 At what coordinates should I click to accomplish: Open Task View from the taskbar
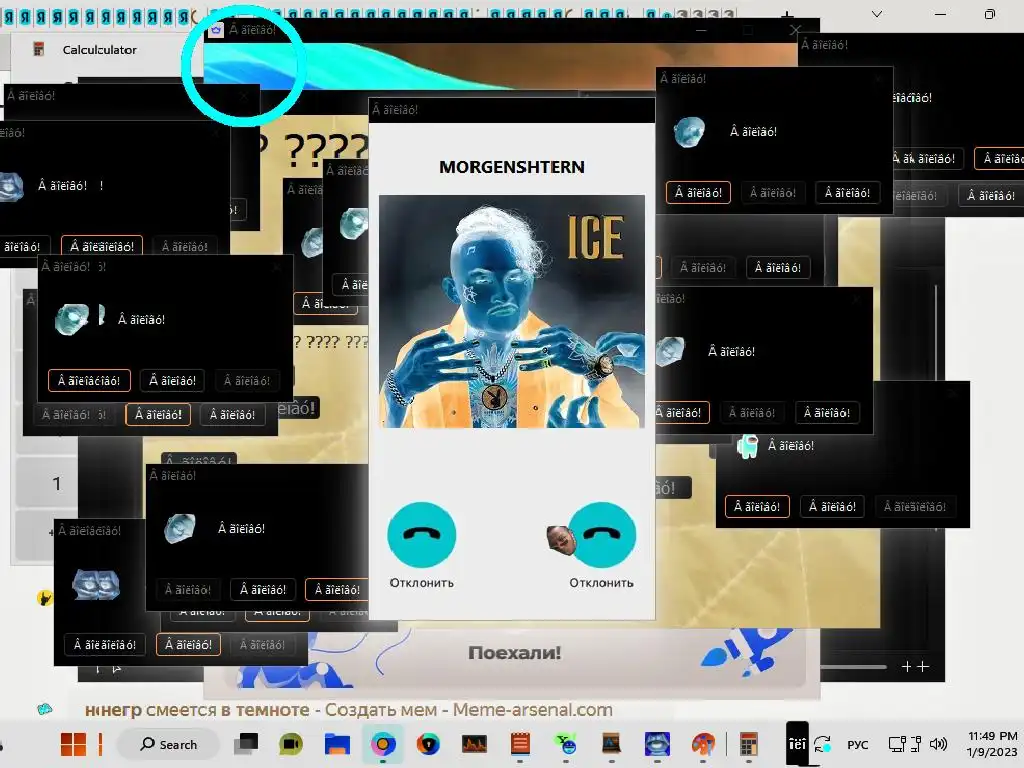pos(247,744)
